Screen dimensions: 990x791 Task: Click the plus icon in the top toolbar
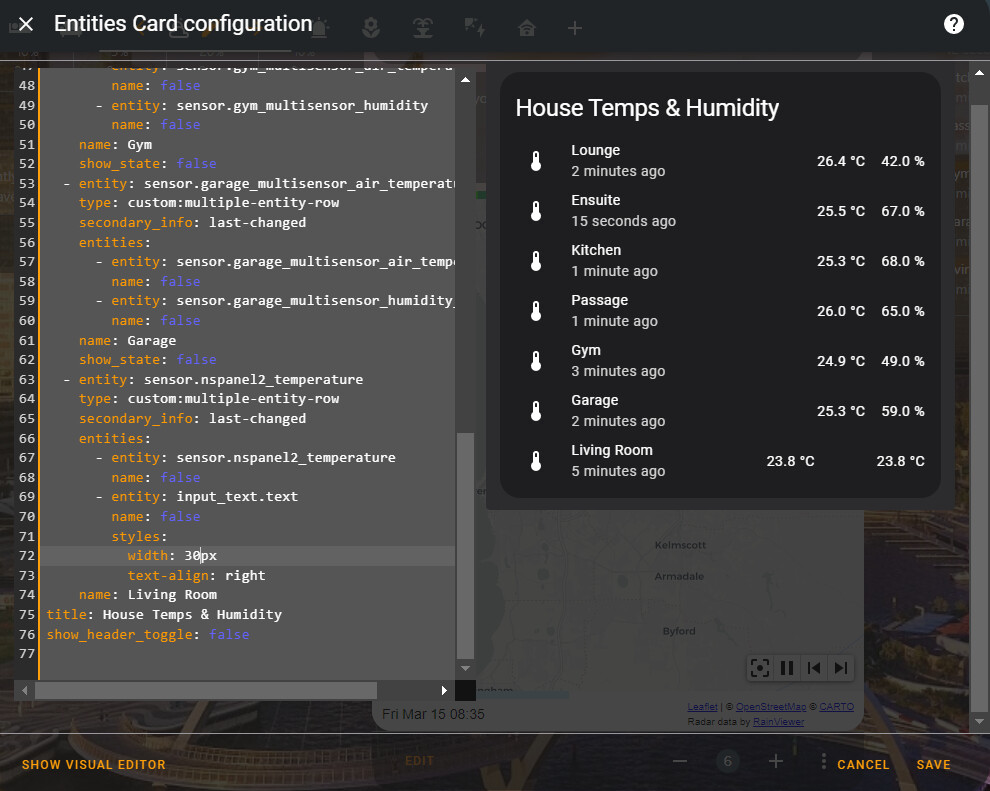pyautogui.click(x=575, y=28)
